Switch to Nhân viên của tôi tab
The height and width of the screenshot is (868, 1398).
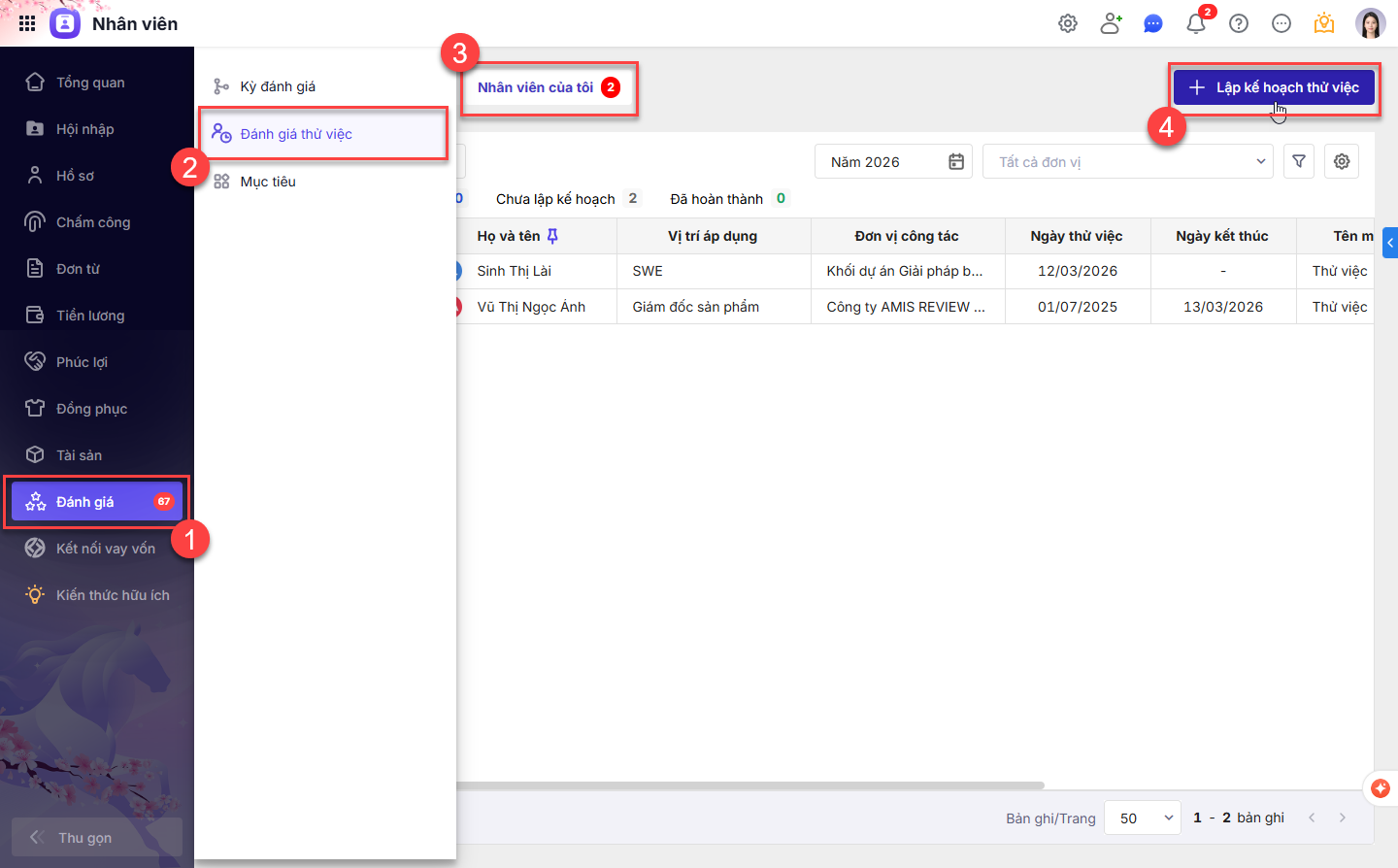535,87
